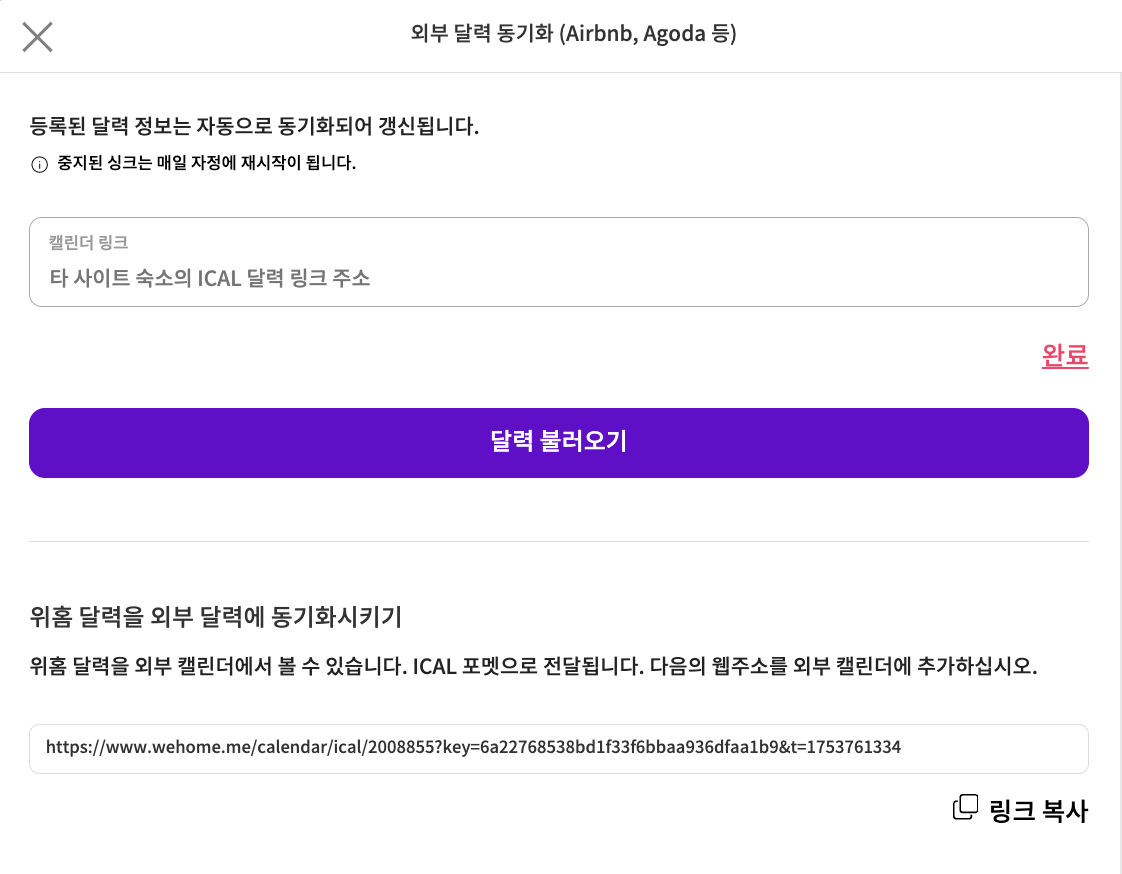Click the ICAL 포멧 description paragraph
The image size is (1122, 874).
pos(533,666)
